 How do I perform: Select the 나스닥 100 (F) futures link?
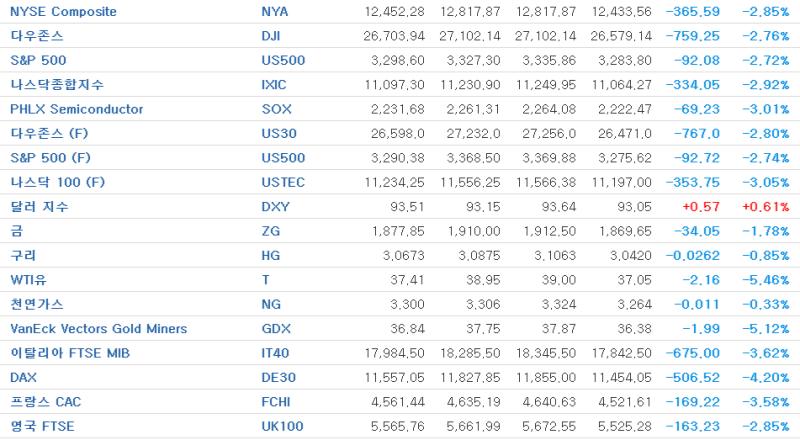58,182
